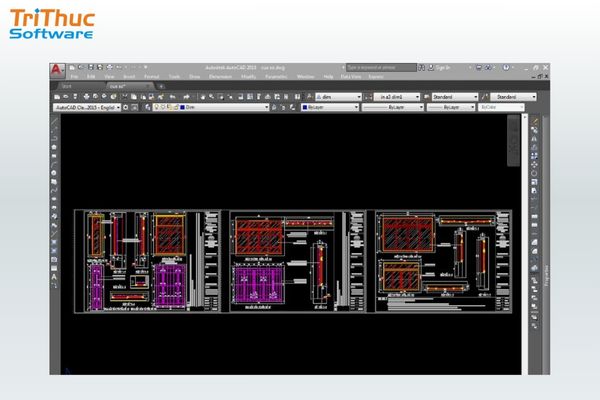Click the Text Style icon beside dim dropdown
Image resolution: width=600 pixels, height=400 pixels.
click(309, 97)
